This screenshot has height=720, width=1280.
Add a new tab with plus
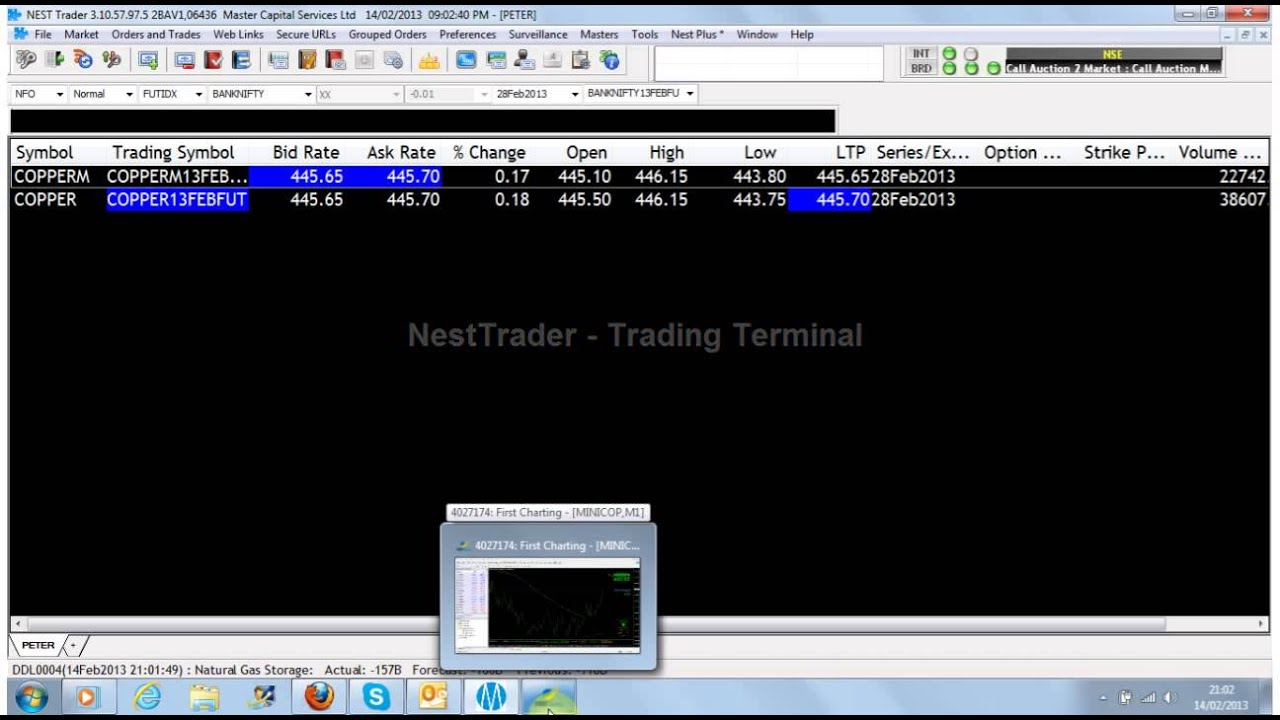pos(73,646)
